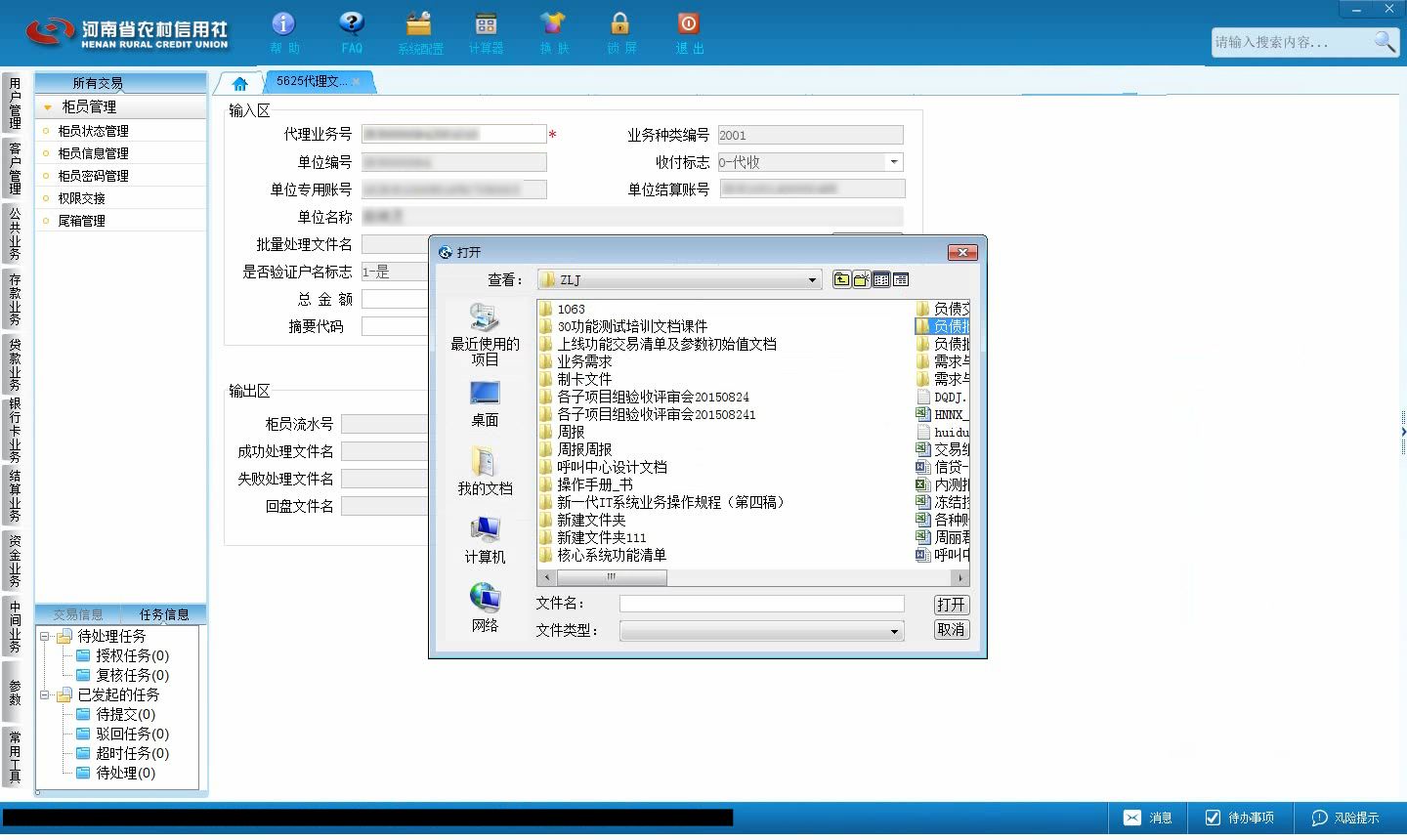Select 桌面 desktop in dialog sidebar

485,403
